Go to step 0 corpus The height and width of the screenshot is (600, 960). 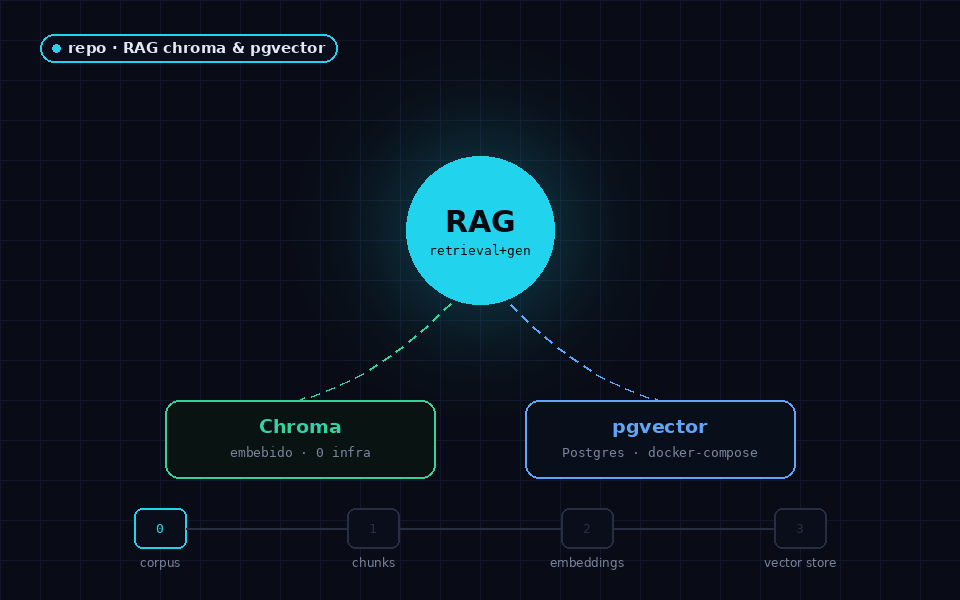pyautogui.click(x=160, y=528)
